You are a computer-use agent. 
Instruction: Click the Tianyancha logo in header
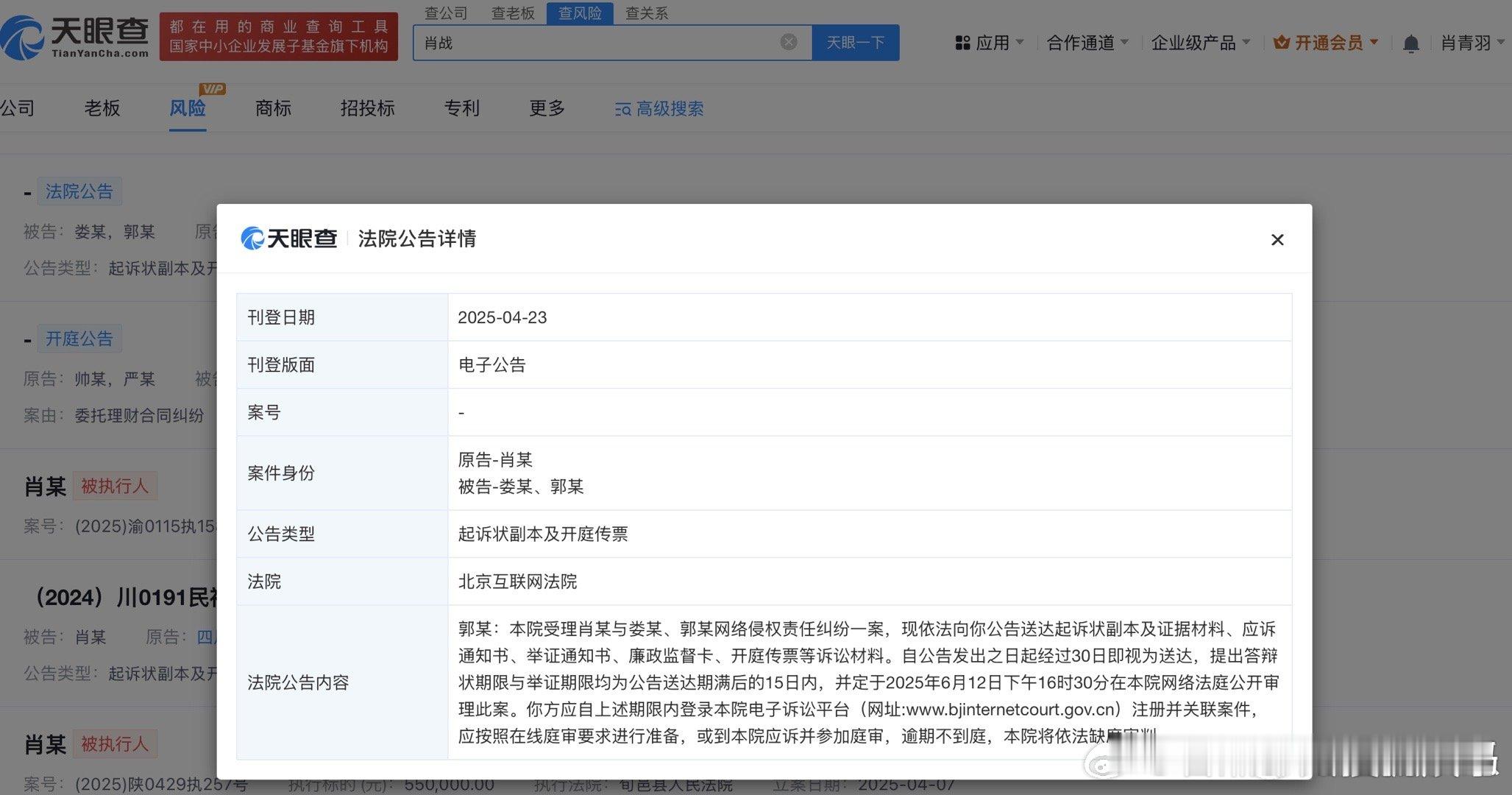pyautogui.click(x=74, y=37)
